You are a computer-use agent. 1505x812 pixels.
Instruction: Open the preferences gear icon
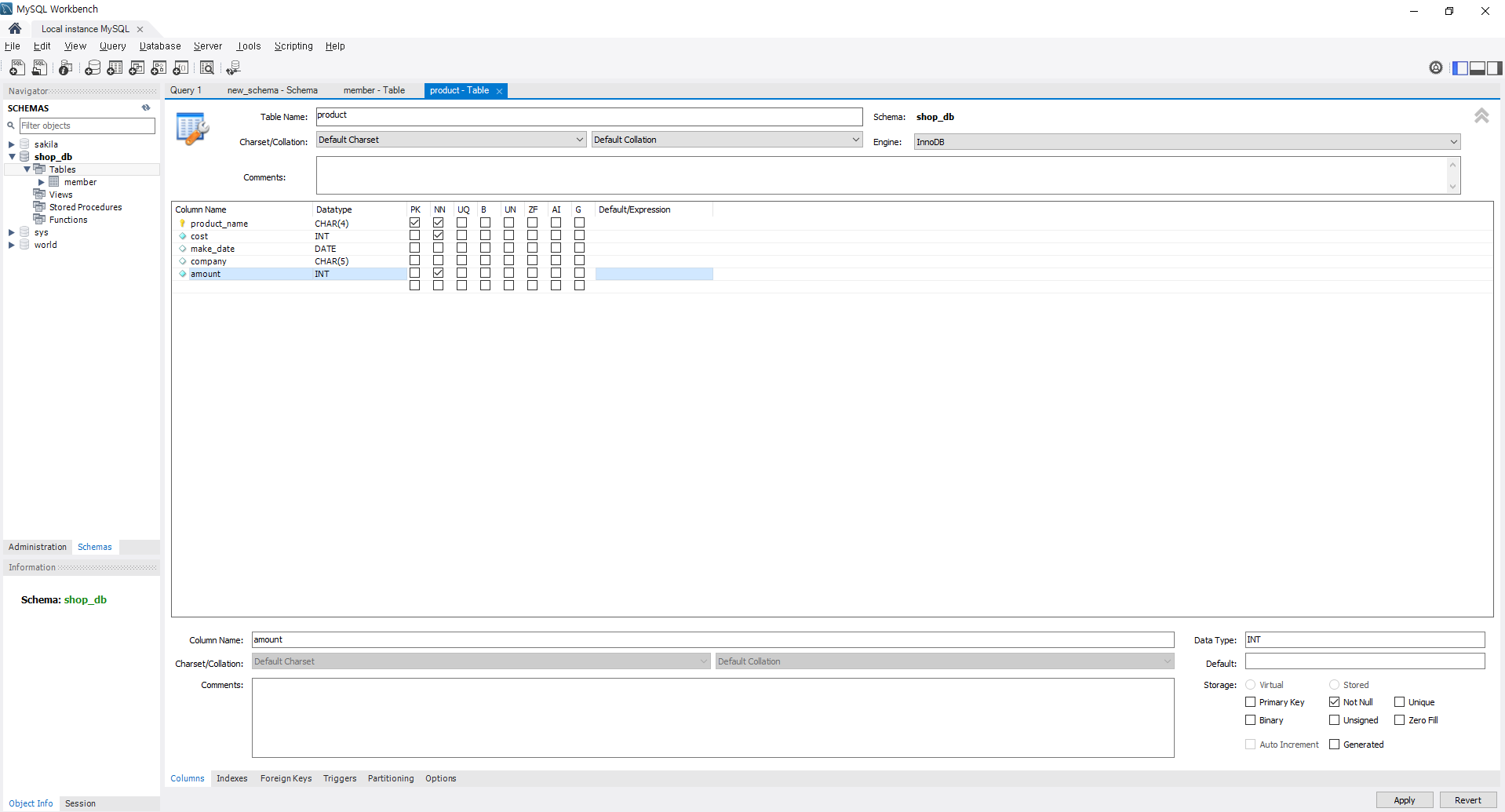tap(1436, 67)
